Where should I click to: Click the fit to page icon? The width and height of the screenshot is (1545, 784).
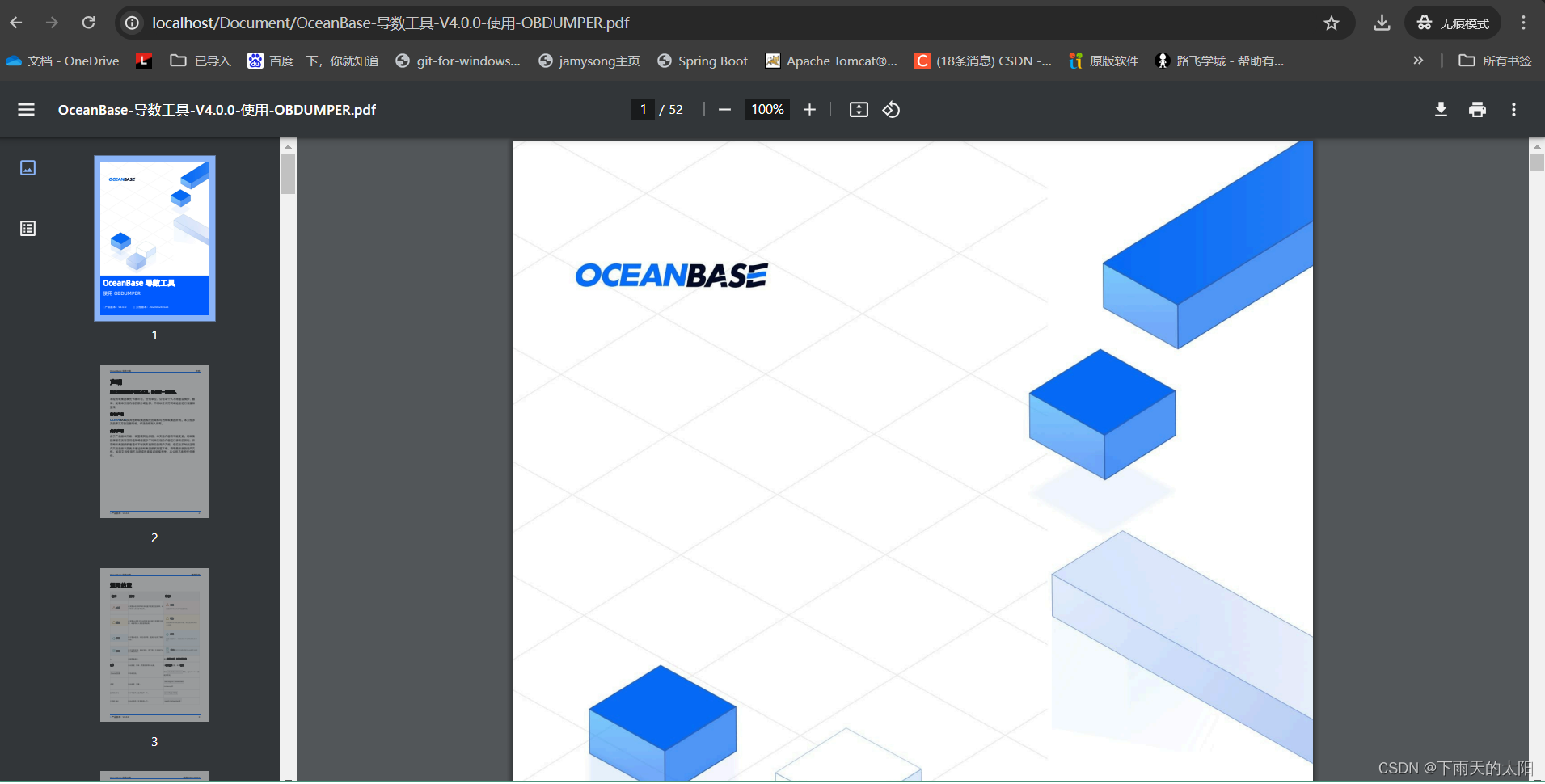click(859, 109)
